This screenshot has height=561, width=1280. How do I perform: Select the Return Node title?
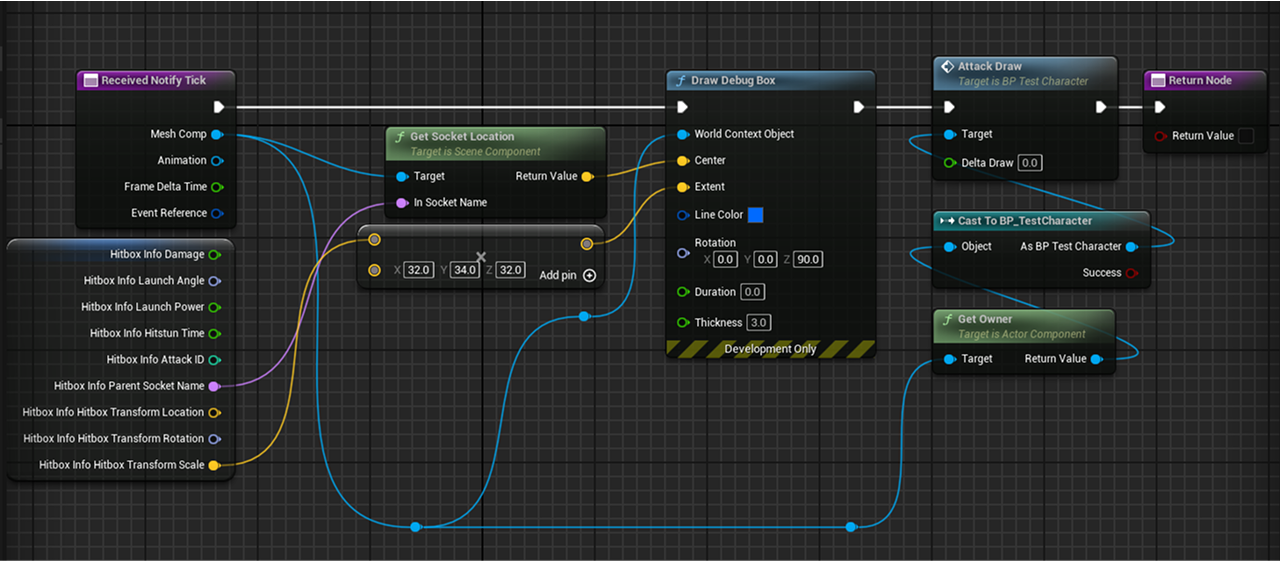click(x=1200, y=80)
